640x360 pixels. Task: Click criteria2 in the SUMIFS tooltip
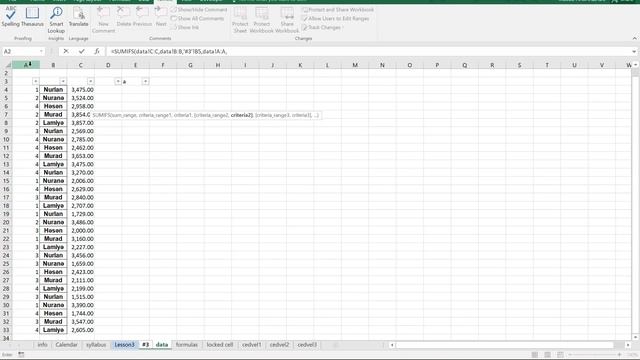(x=242, y=115)
